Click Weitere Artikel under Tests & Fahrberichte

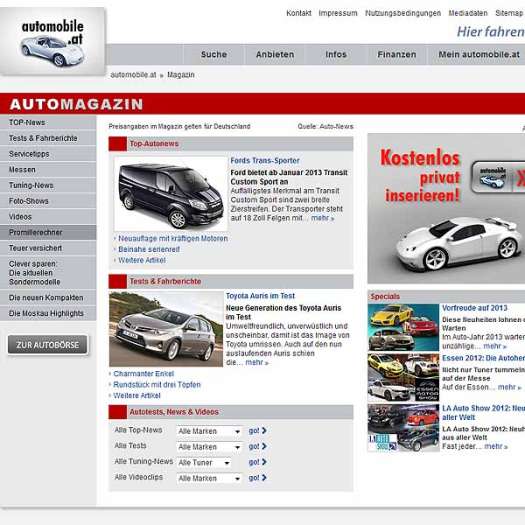pos(137,396)
